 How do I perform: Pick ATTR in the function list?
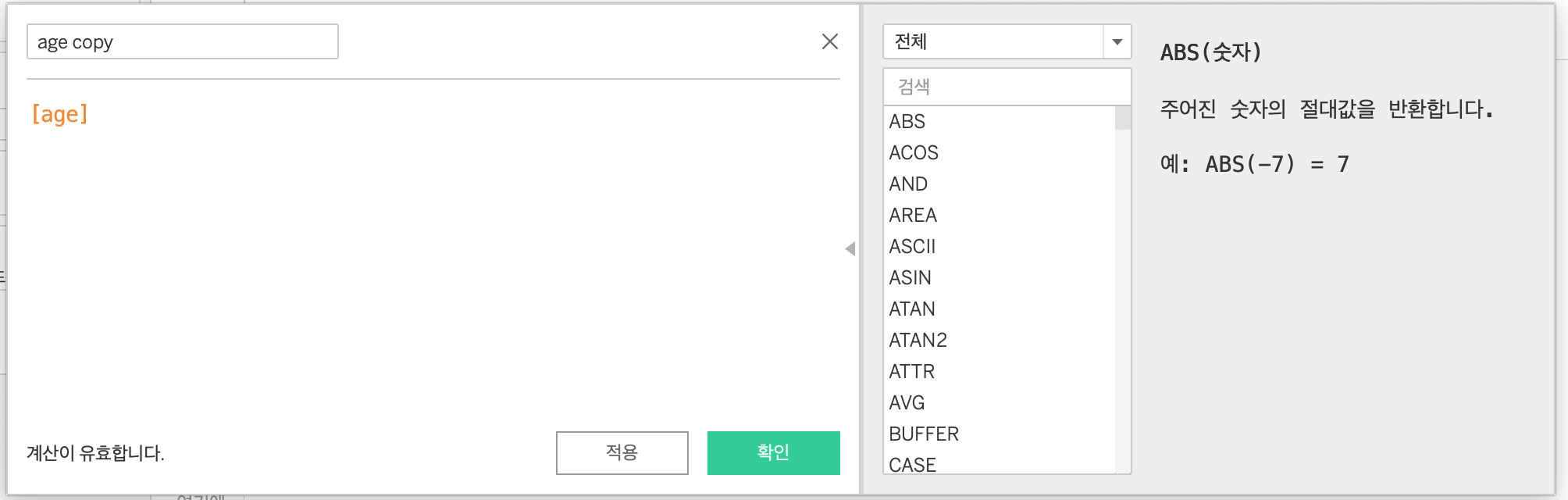(1000, 371)
